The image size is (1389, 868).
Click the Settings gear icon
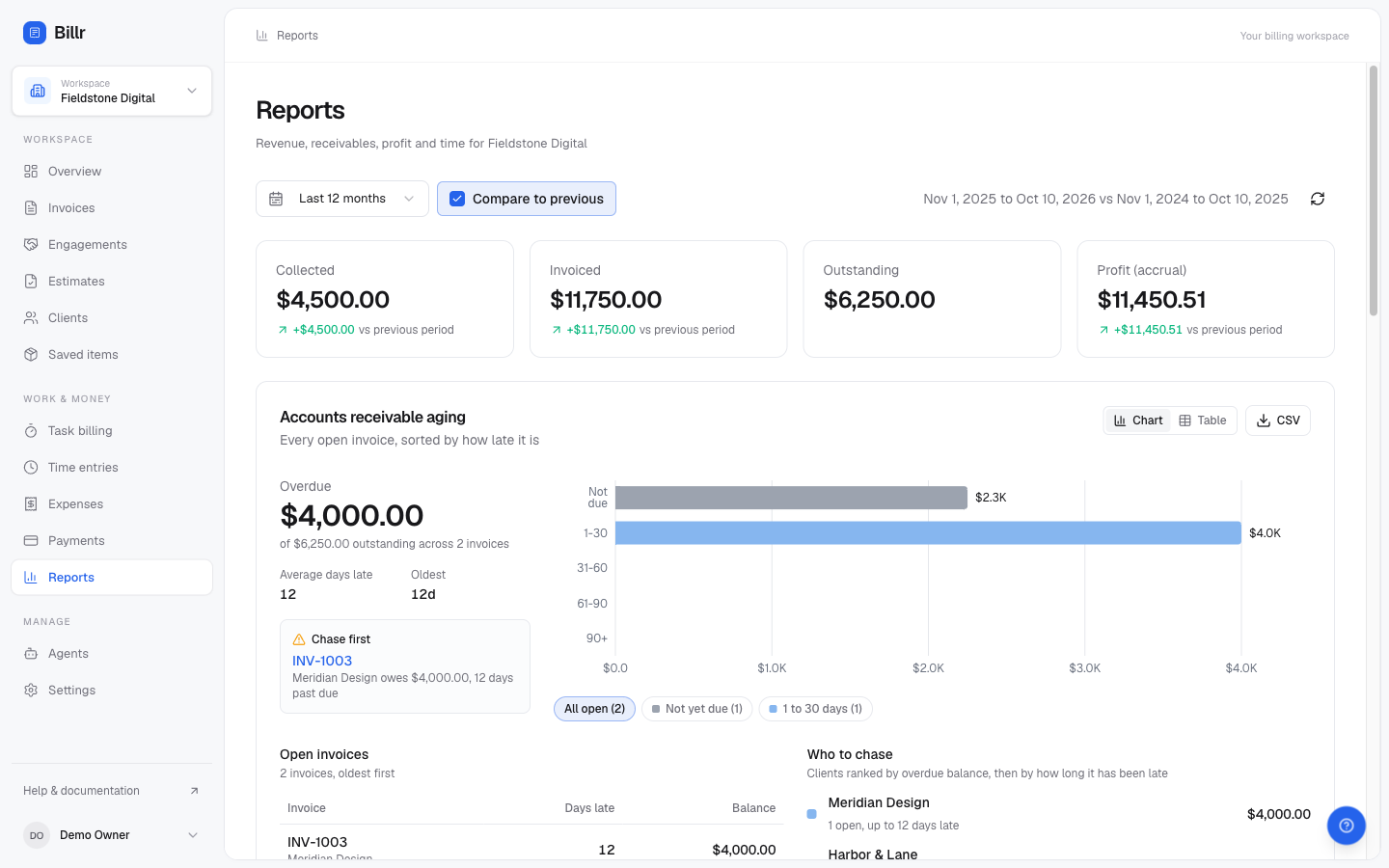point(31,691)
